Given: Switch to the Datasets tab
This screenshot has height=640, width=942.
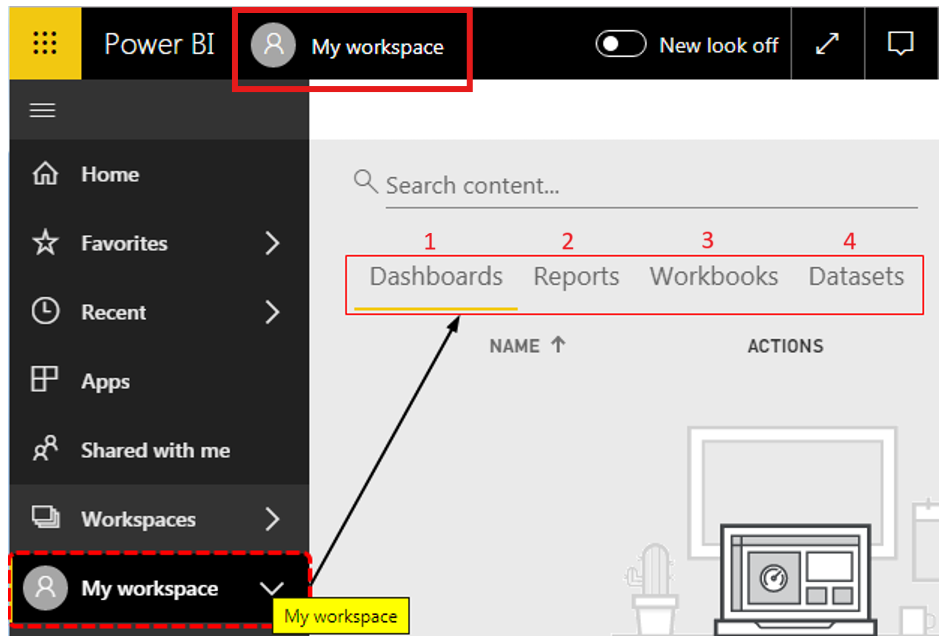Looking at the screenshot, I should tap(856, 277).
